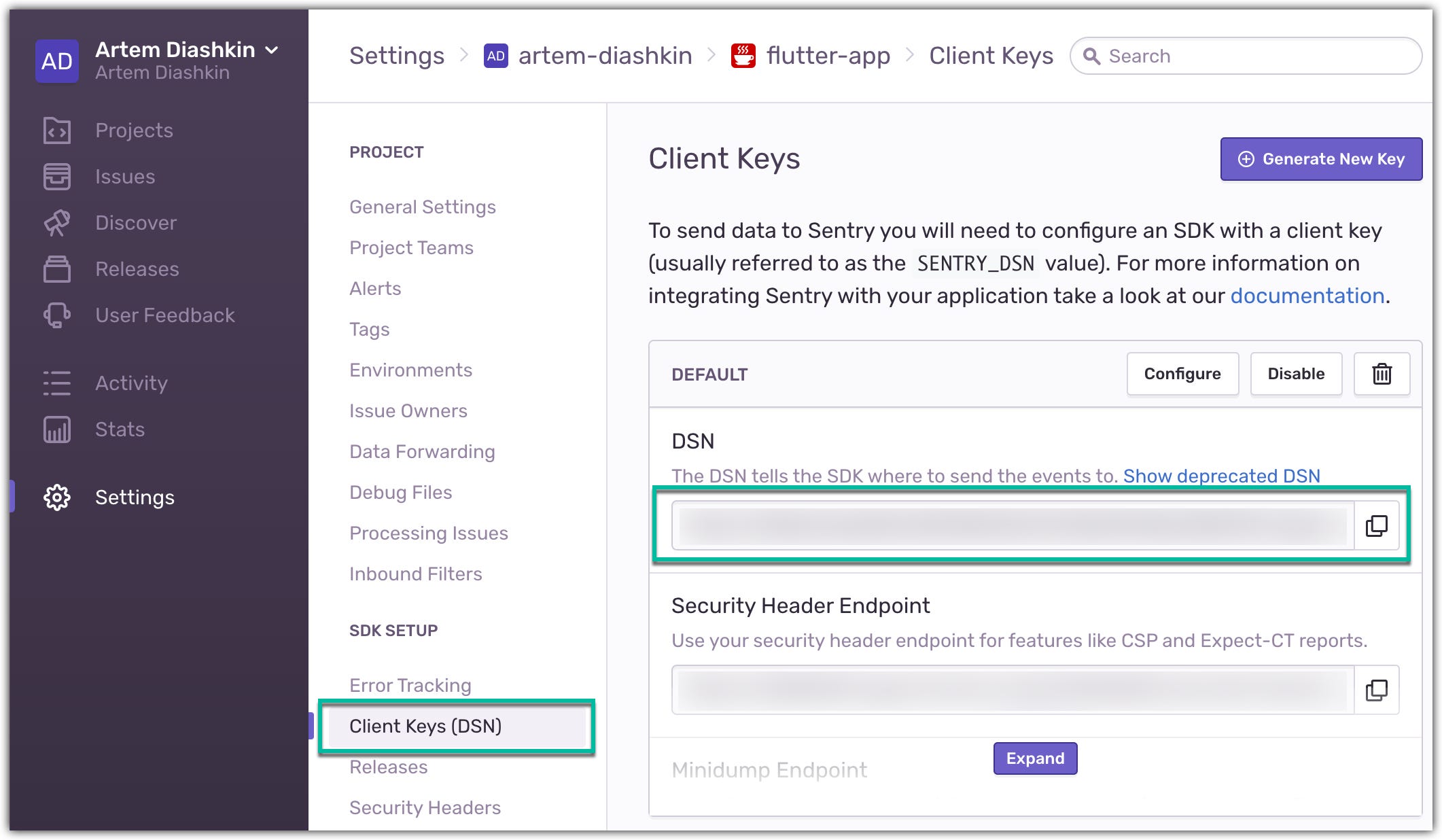Open Debug Files menu item
This screenshot has height=840, width=1442.
pos(400,493)
